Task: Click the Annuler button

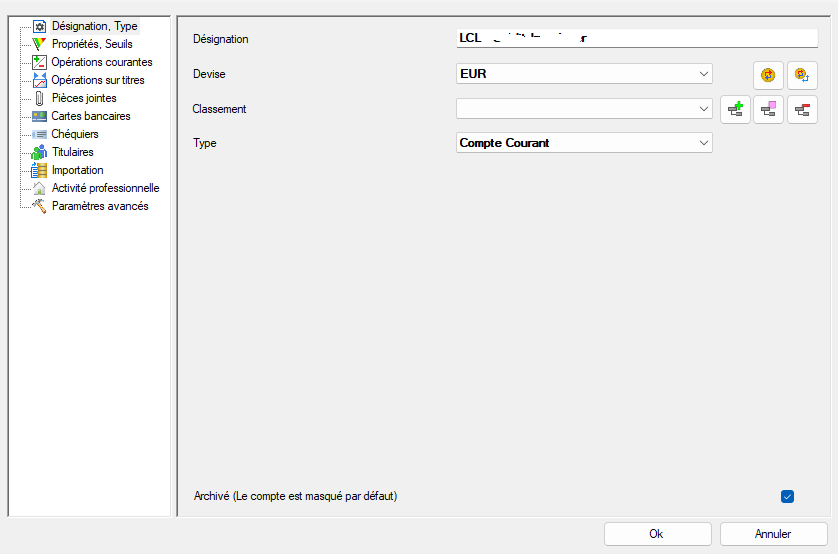Action: [773, 534]
